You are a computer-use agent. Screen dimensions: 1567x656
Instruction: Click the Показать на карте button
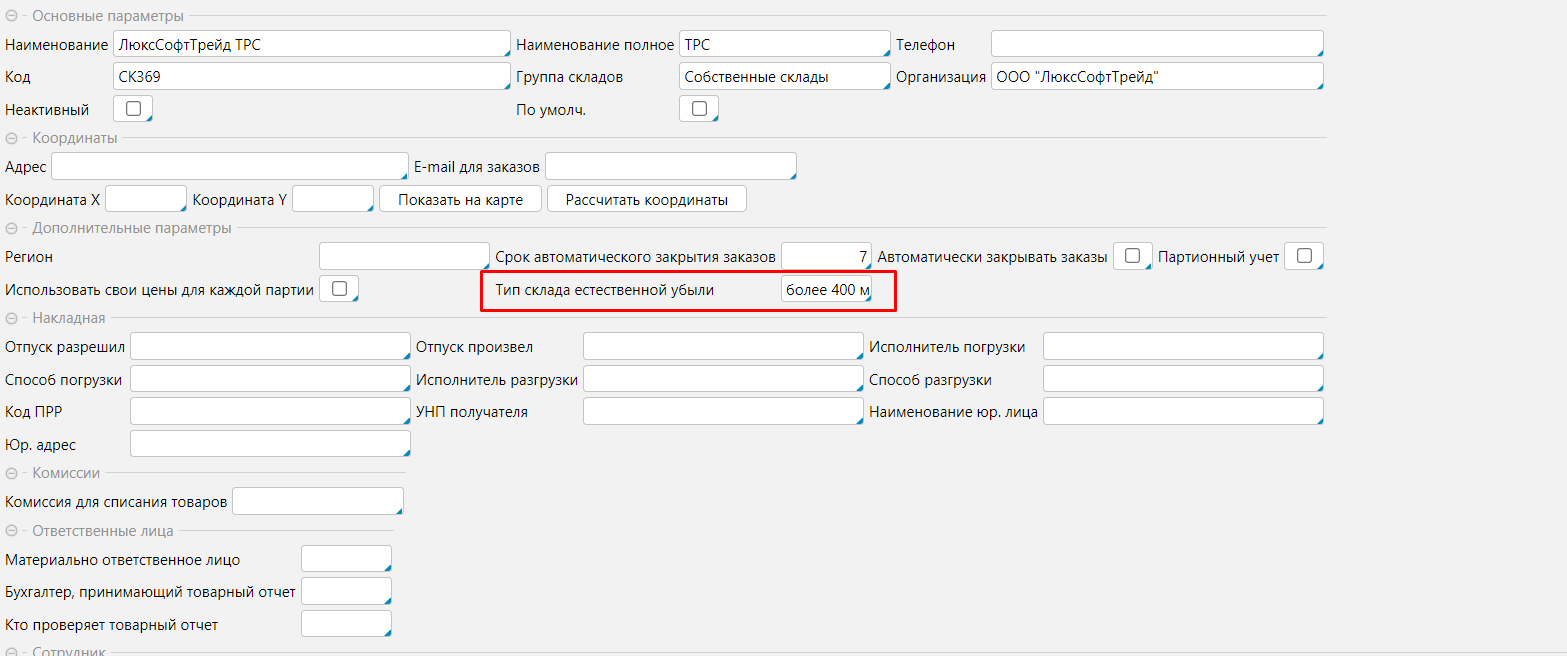[460, 199]
